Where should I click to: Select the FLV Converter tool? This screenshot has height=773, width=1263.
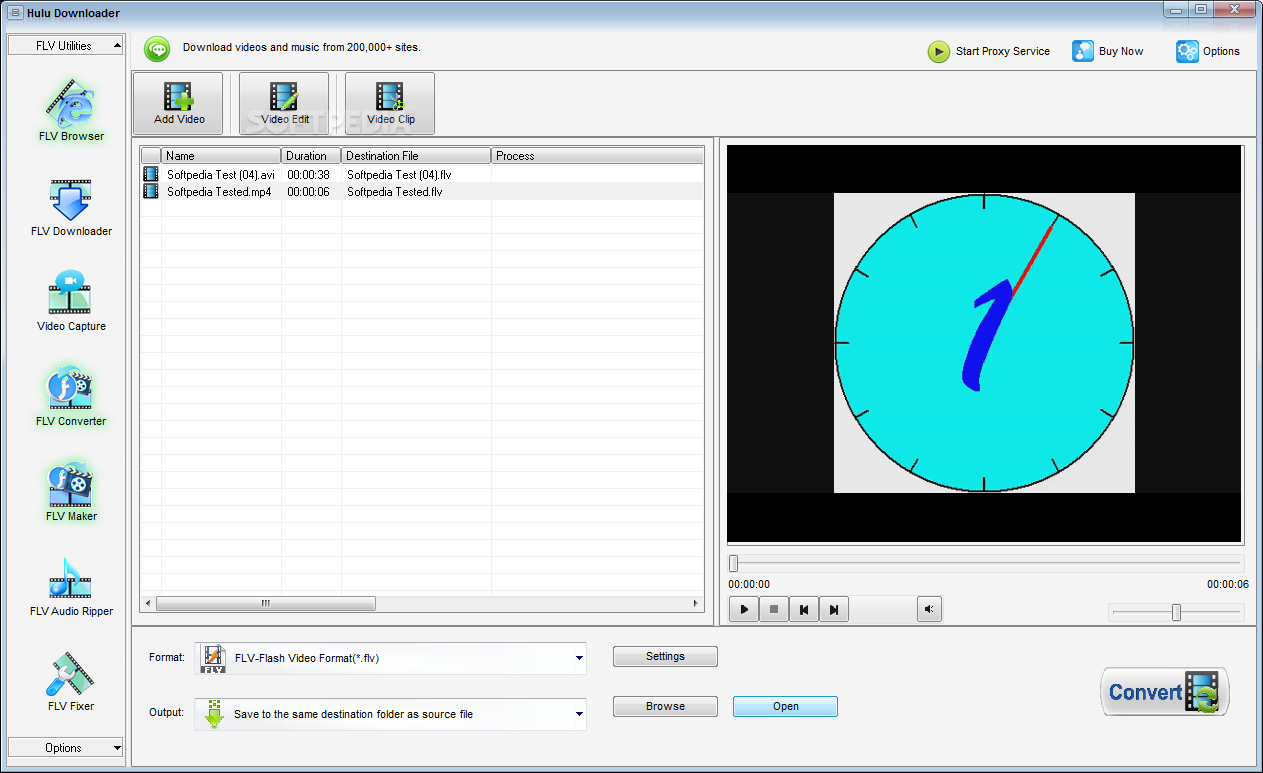(70, 397)
